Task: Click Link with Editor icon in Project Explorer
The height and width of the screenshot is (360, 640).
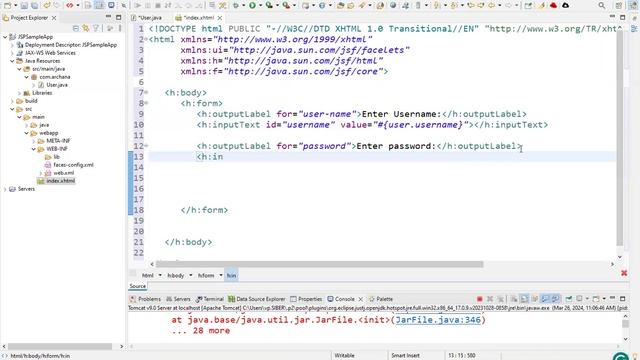Action: (x=86, y=28)
